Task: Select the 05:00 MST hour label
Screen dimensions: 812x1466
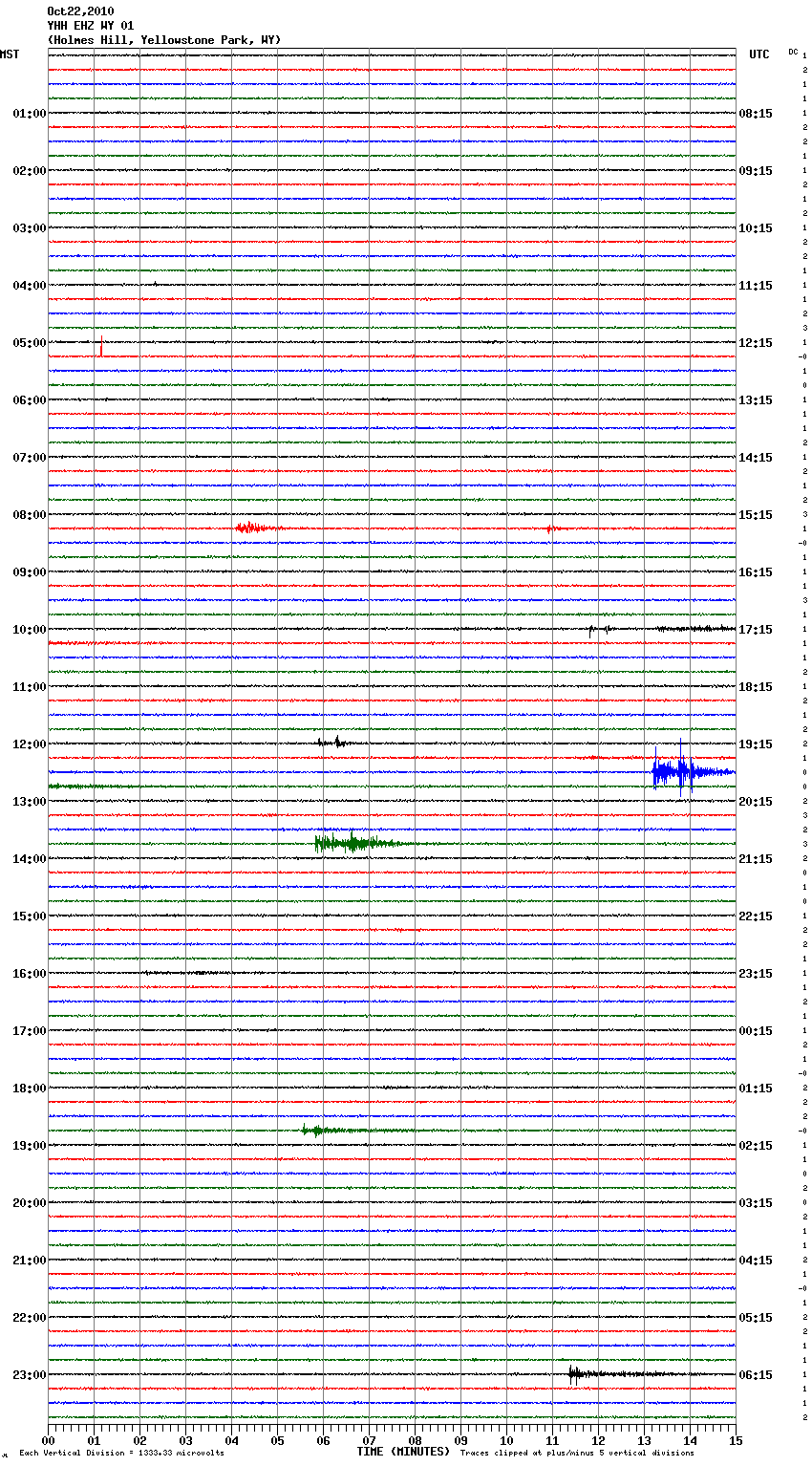Action: [29, 343]
